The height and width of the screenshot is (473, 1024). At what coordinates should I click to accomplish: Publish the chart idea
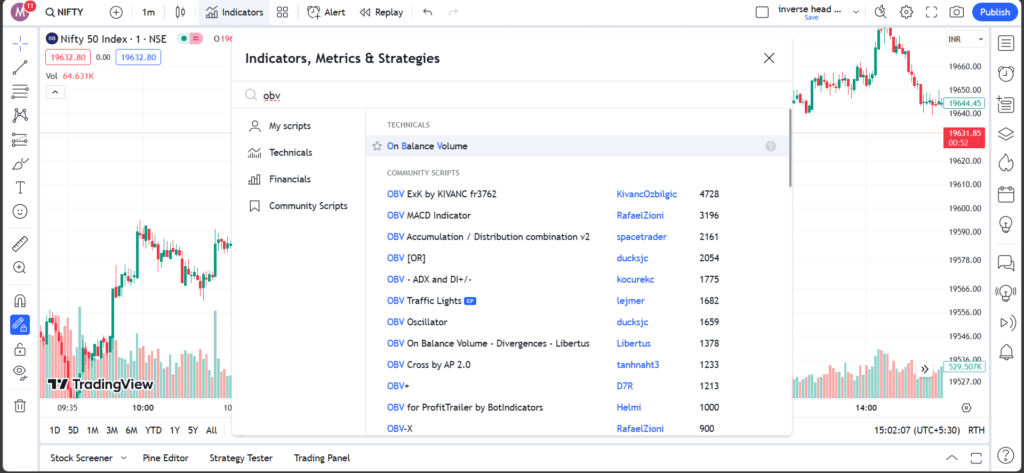(995, 12)
